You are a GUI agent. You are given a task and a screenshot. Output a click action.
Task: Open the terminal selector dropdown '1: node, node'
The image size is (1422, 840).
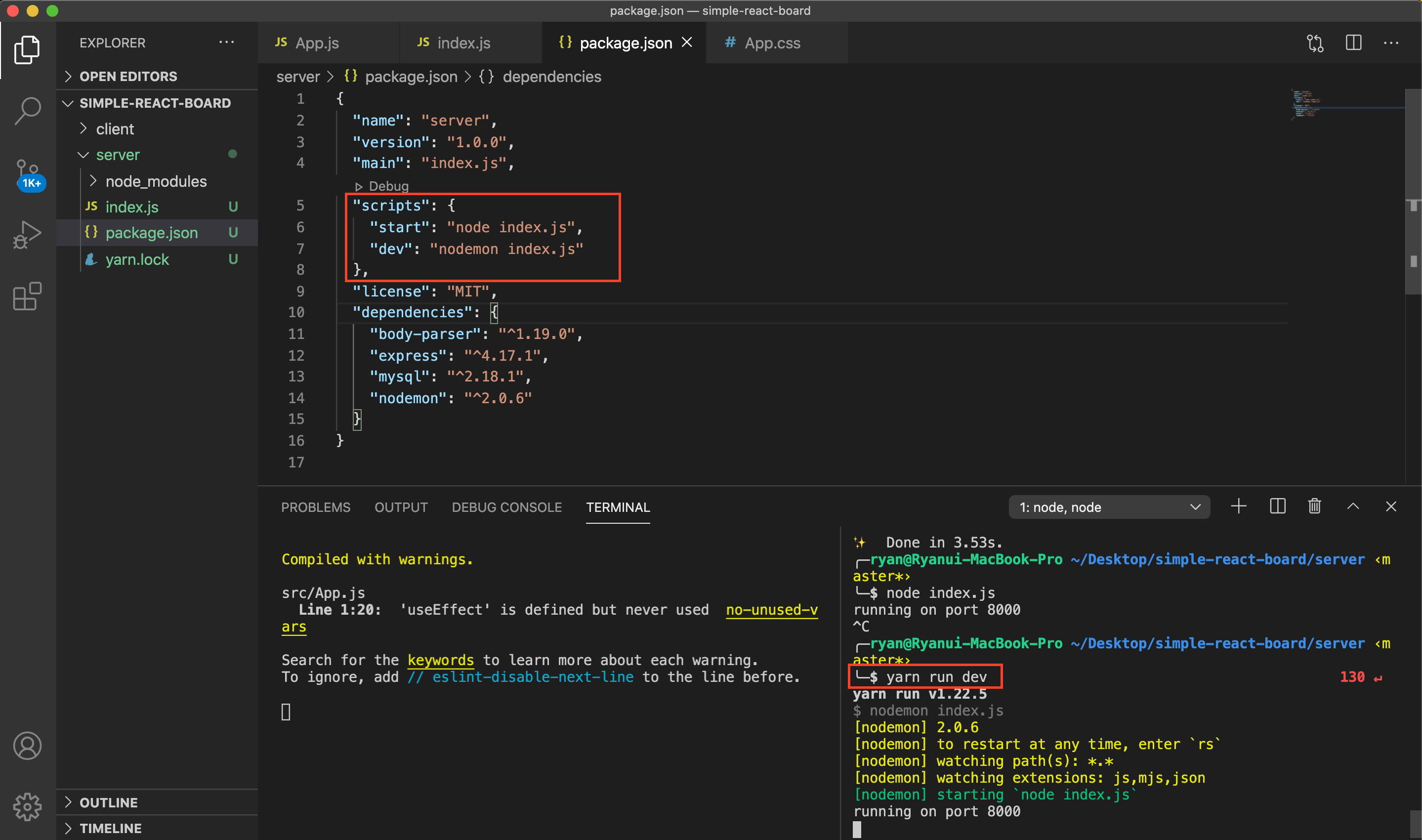pos(1109,507)
